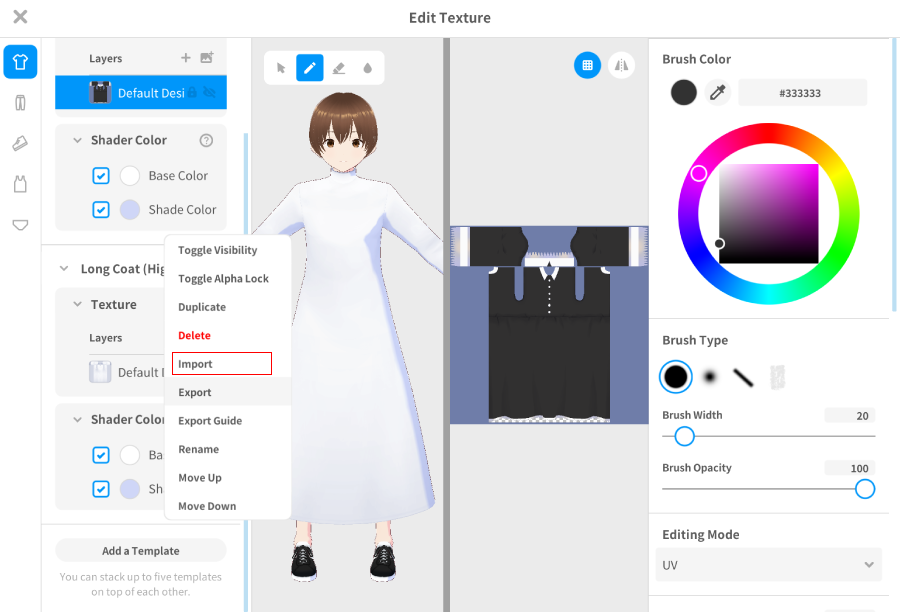Open the pants category in sidebar
The width and height of the screenshot is (900, 612).
(x=20, y=102)
